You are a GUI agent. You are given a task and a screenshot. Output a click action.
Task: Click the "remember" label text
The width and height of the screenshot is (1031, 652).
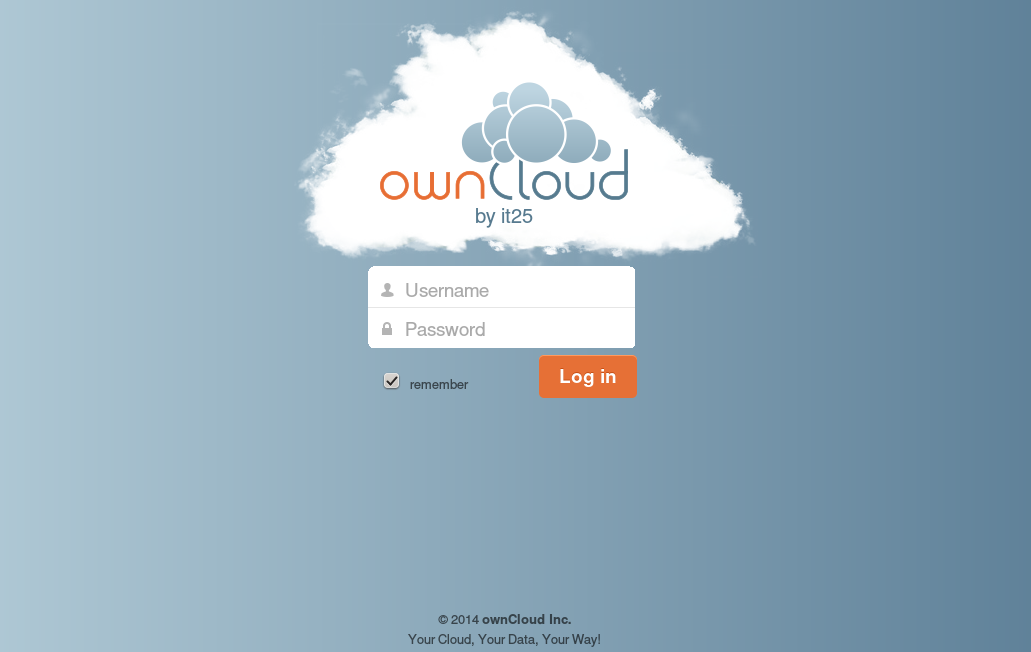click(438, 384)
